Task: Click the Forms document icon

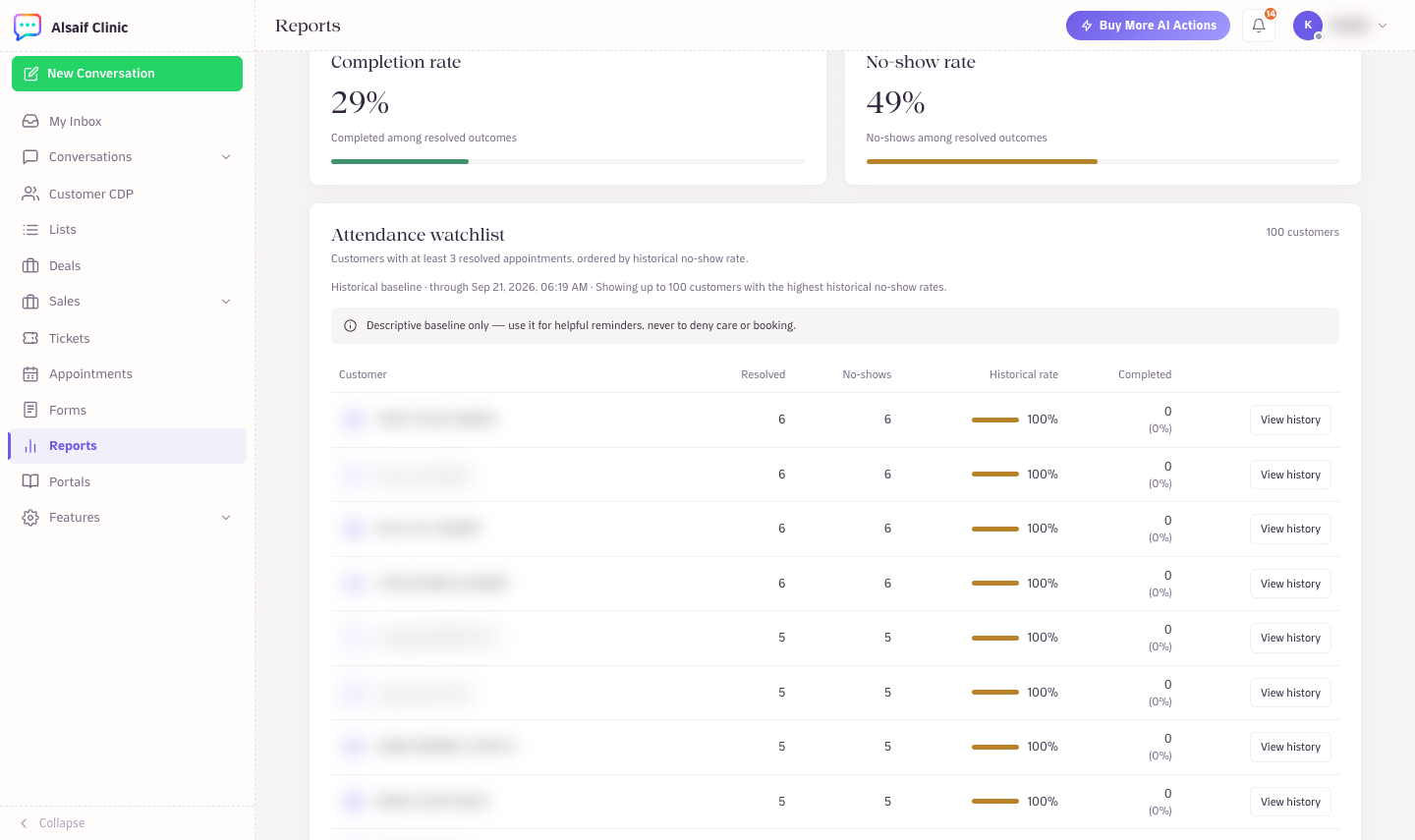Action: tap(30, 410)
